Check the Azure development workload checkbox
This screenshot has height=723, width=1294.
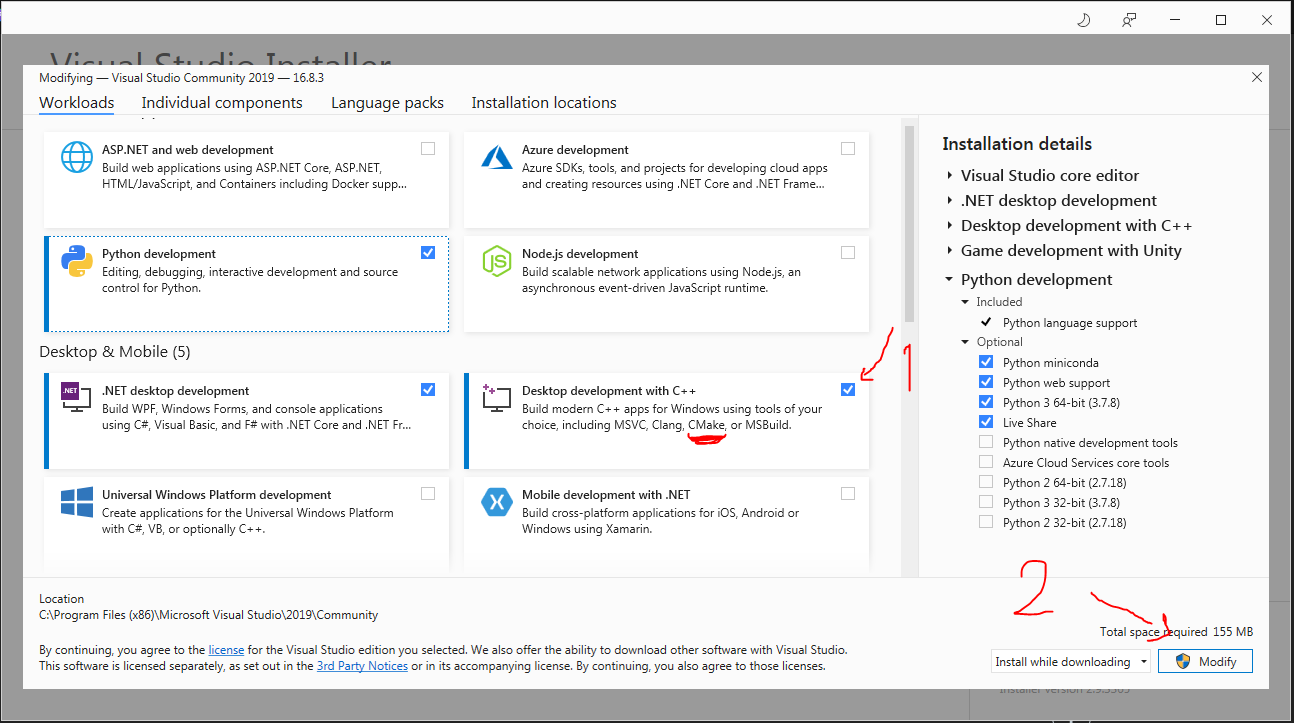point(848,149)
